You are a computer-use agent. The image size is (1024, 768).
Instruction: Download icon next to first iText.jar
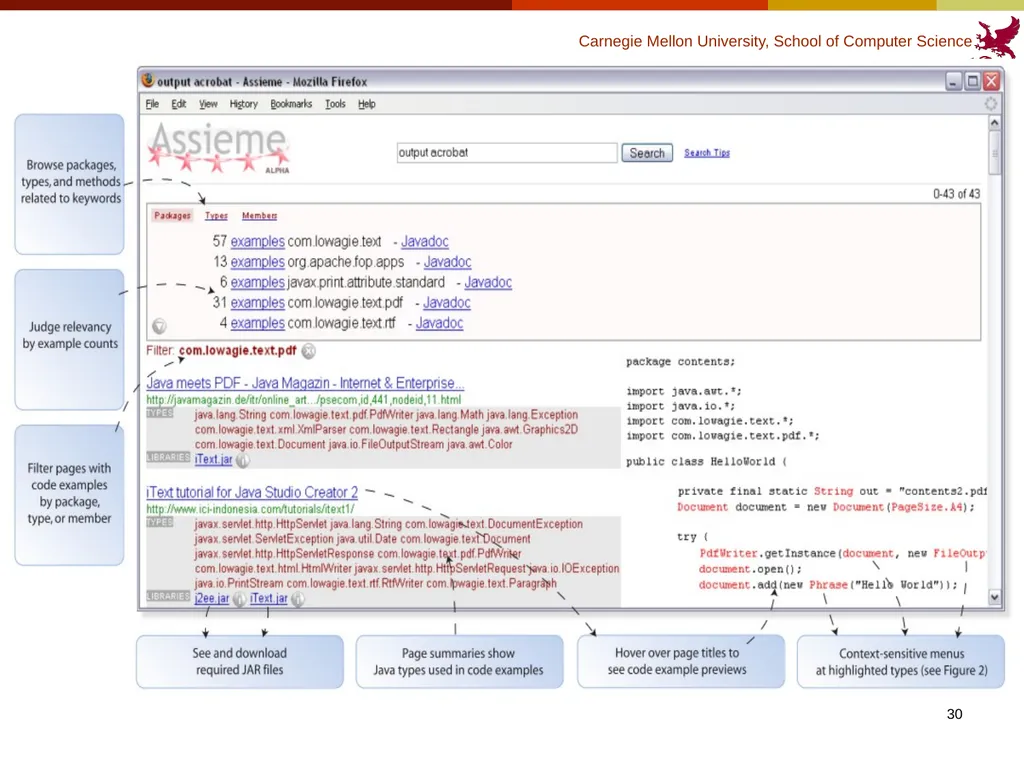[242, 460]
